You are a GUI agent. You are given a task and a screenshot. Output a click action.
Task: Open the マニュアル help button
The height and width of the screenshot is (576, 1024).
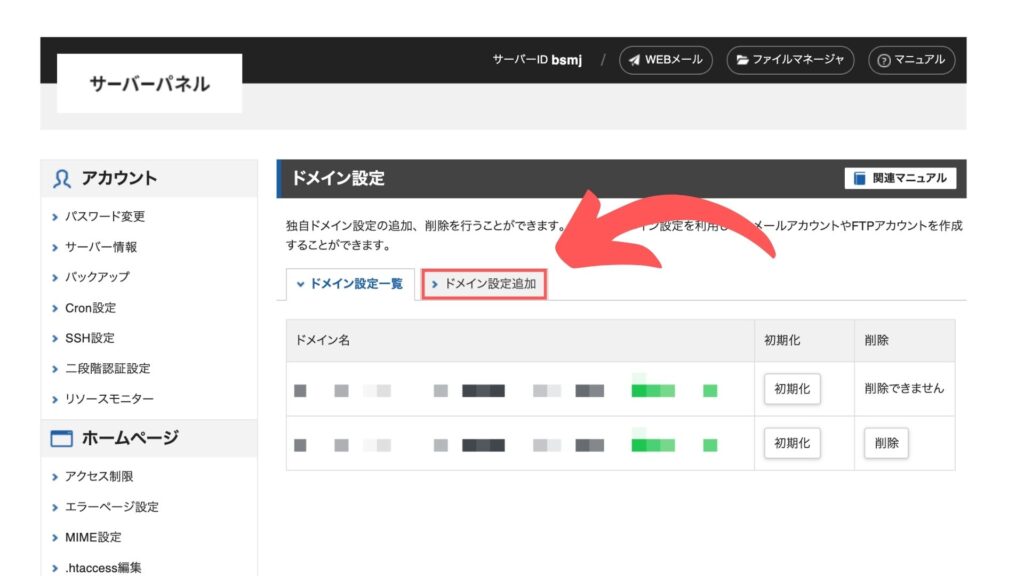pyautogui.click(x=911, y=60)
